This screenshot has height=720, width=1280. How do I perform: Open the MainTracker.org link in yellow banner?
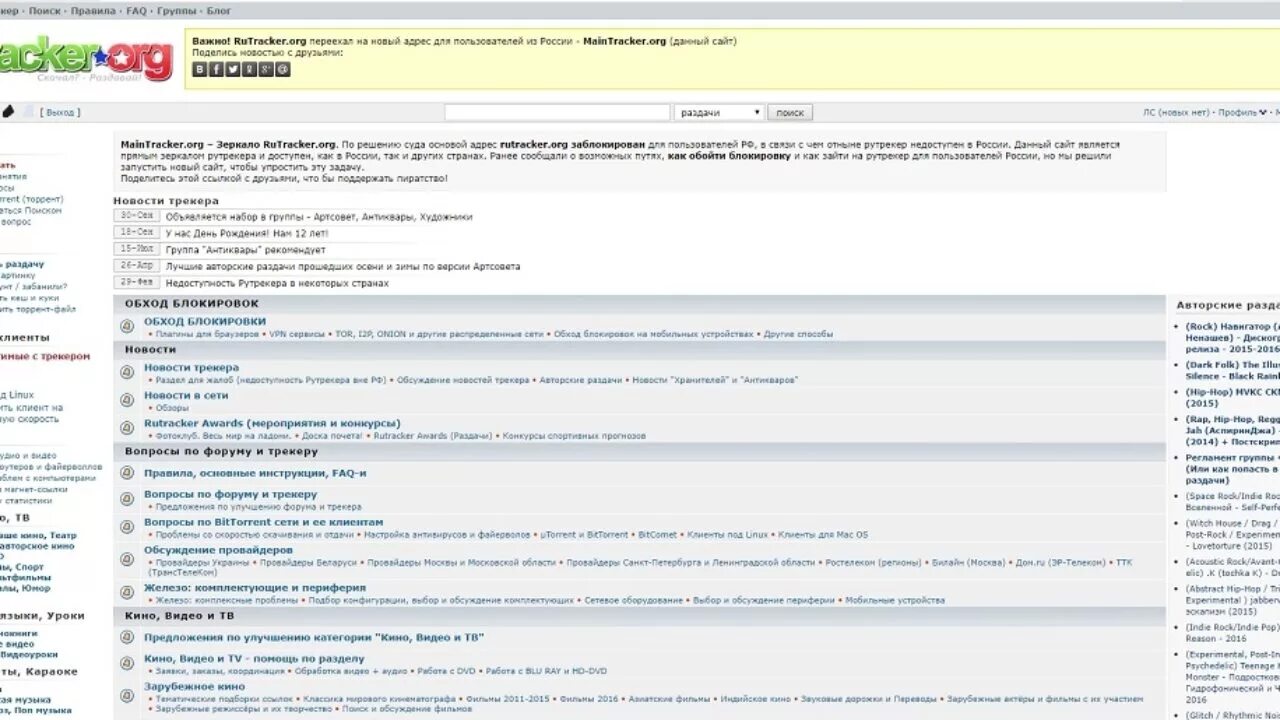[624, 41]
